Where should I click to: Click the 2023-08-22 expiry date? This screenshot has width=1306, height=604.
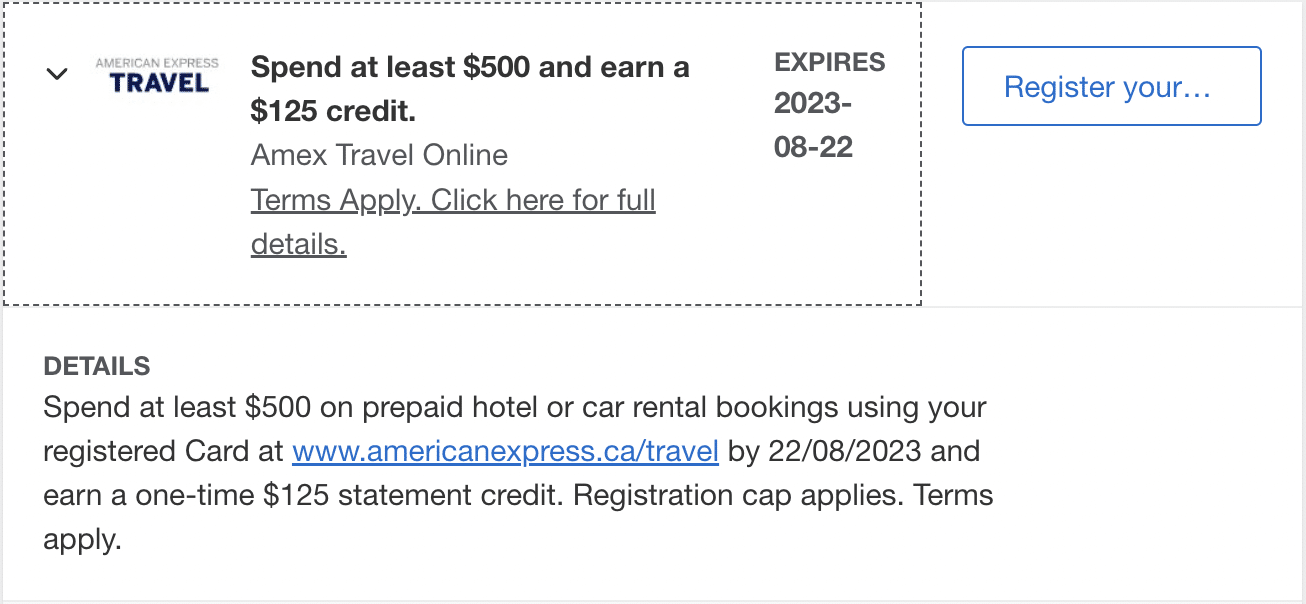813,125
